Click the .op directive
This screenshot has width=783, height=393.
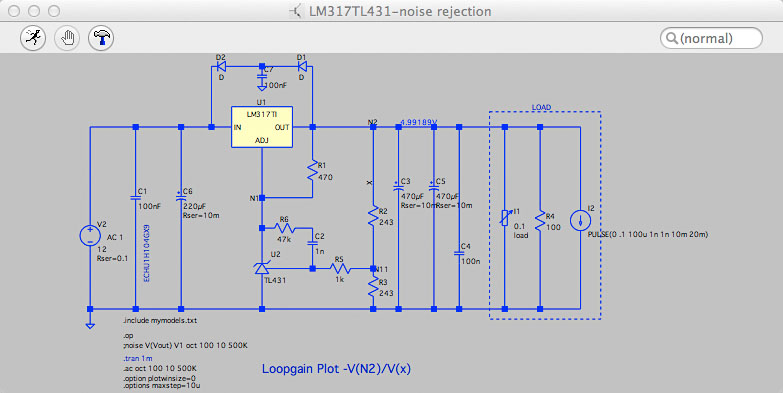pyautogui.click(x=128, y=336)
